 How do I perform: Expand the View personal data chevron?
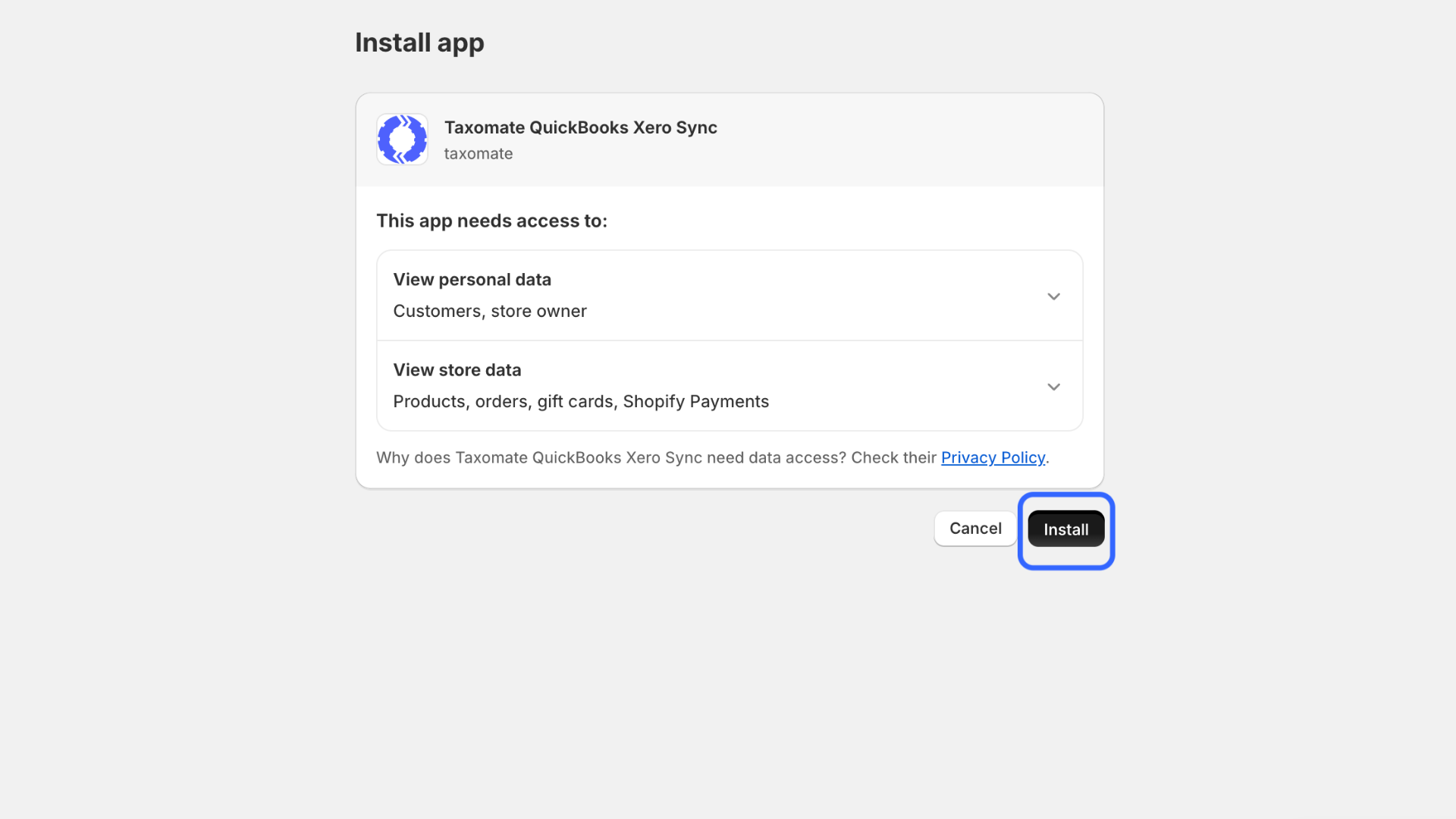[x=1053, y=297]
